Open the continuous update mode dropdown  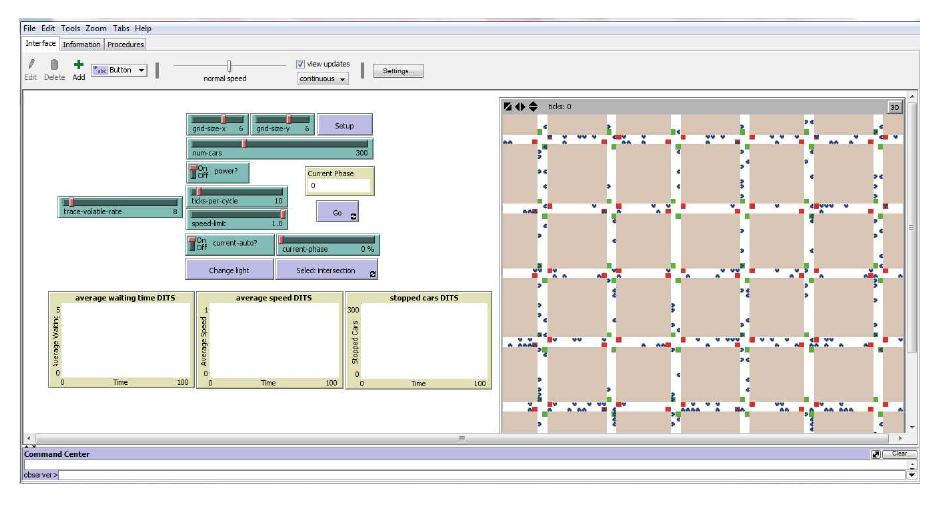[x=323, y=79]
